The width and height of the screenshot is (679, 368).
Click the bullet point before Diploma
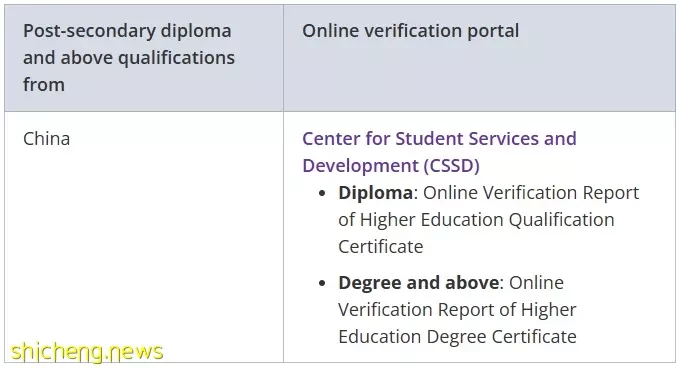(x=322, y=194)
